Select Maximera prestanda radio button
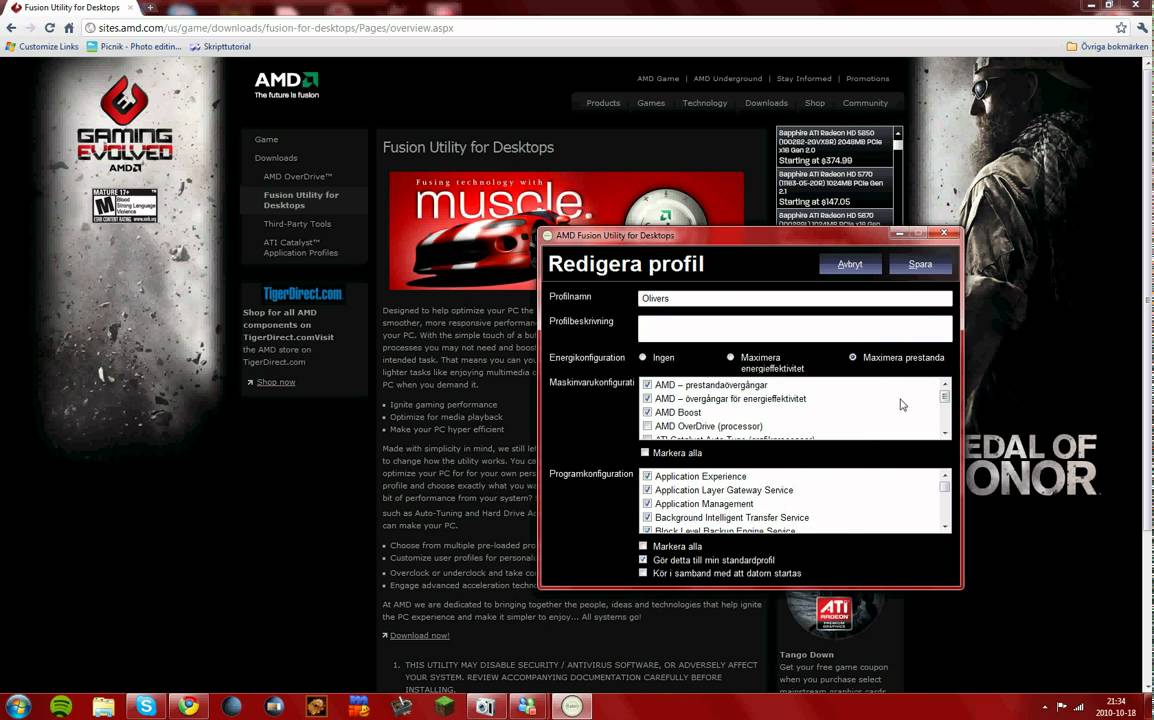 852,357
